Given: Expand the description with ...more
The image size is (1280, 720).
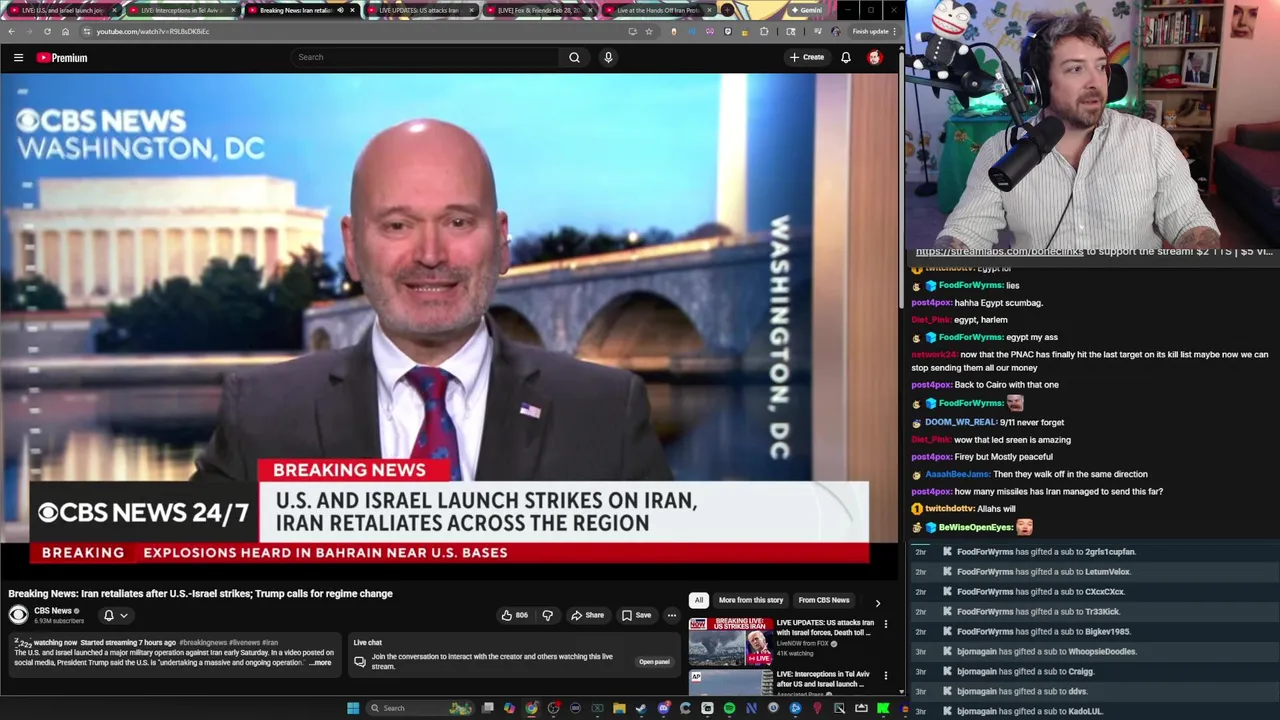Looking at the screenshot, I should click(320, 662).
